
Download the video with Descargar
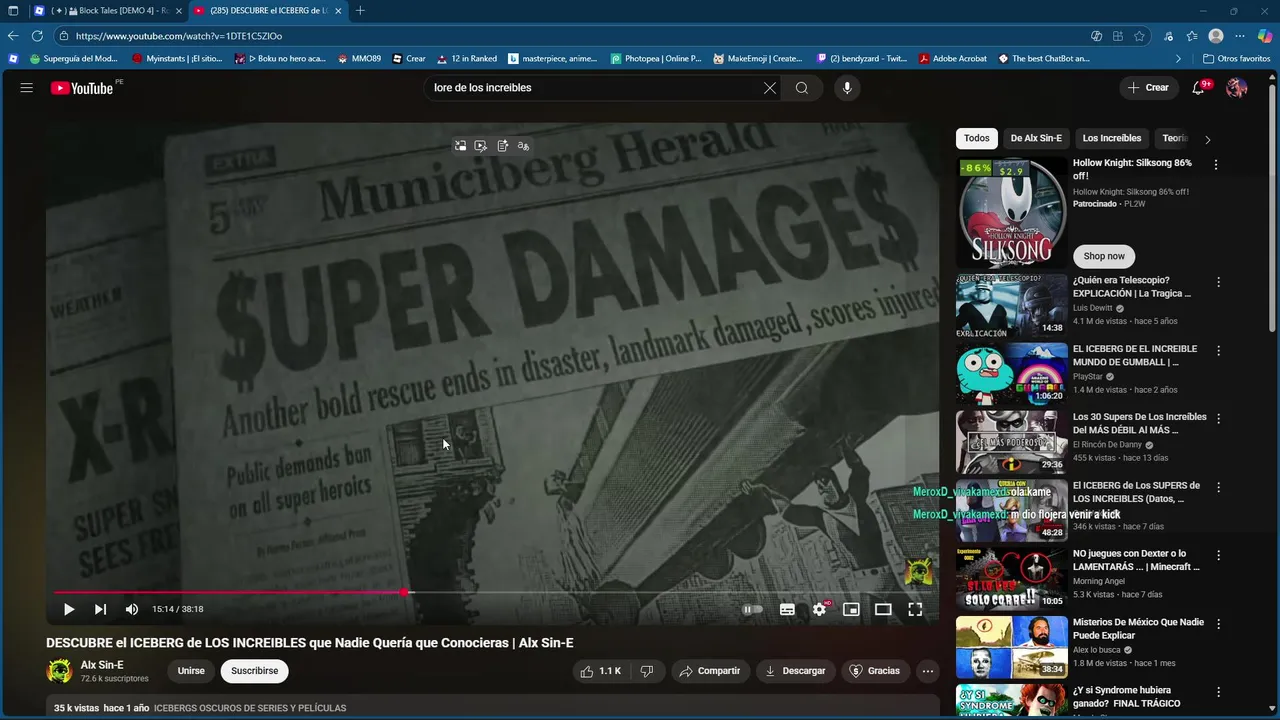click(795, 671)
